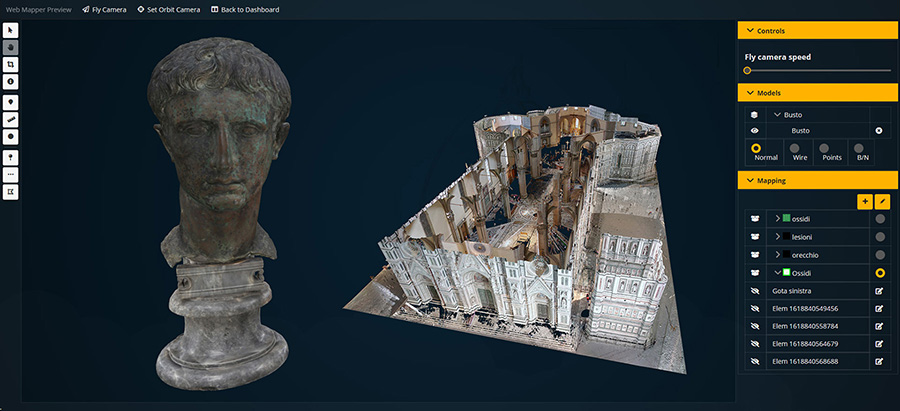Click the active Ossidi mapping radio
The width and height of the screenshot is (900, 411).
tap(880, 273)
